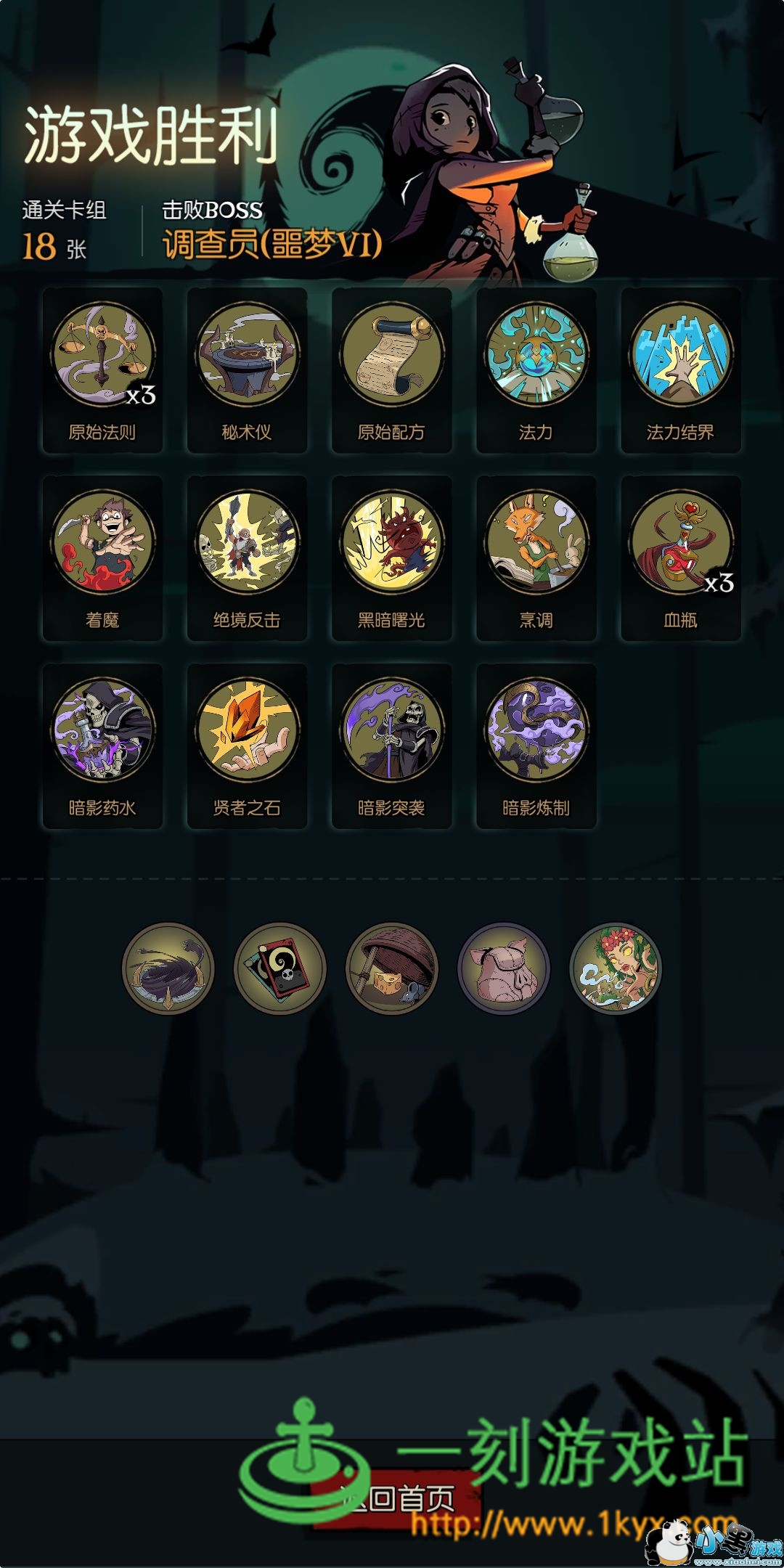Inspect the flower-haired dryad relic
Screen dimensions: 784x1568
pyautogui.click(x=616, y=968)
